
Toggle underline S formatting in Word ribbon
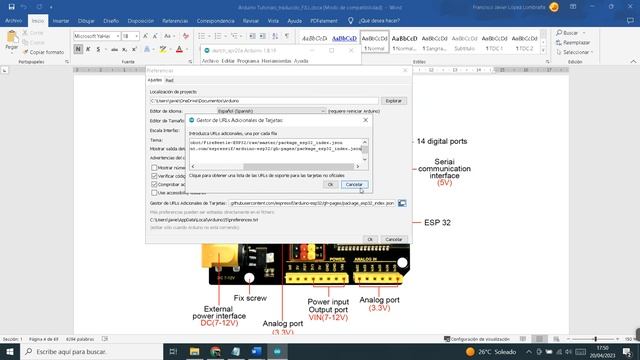tap(98, 49)
